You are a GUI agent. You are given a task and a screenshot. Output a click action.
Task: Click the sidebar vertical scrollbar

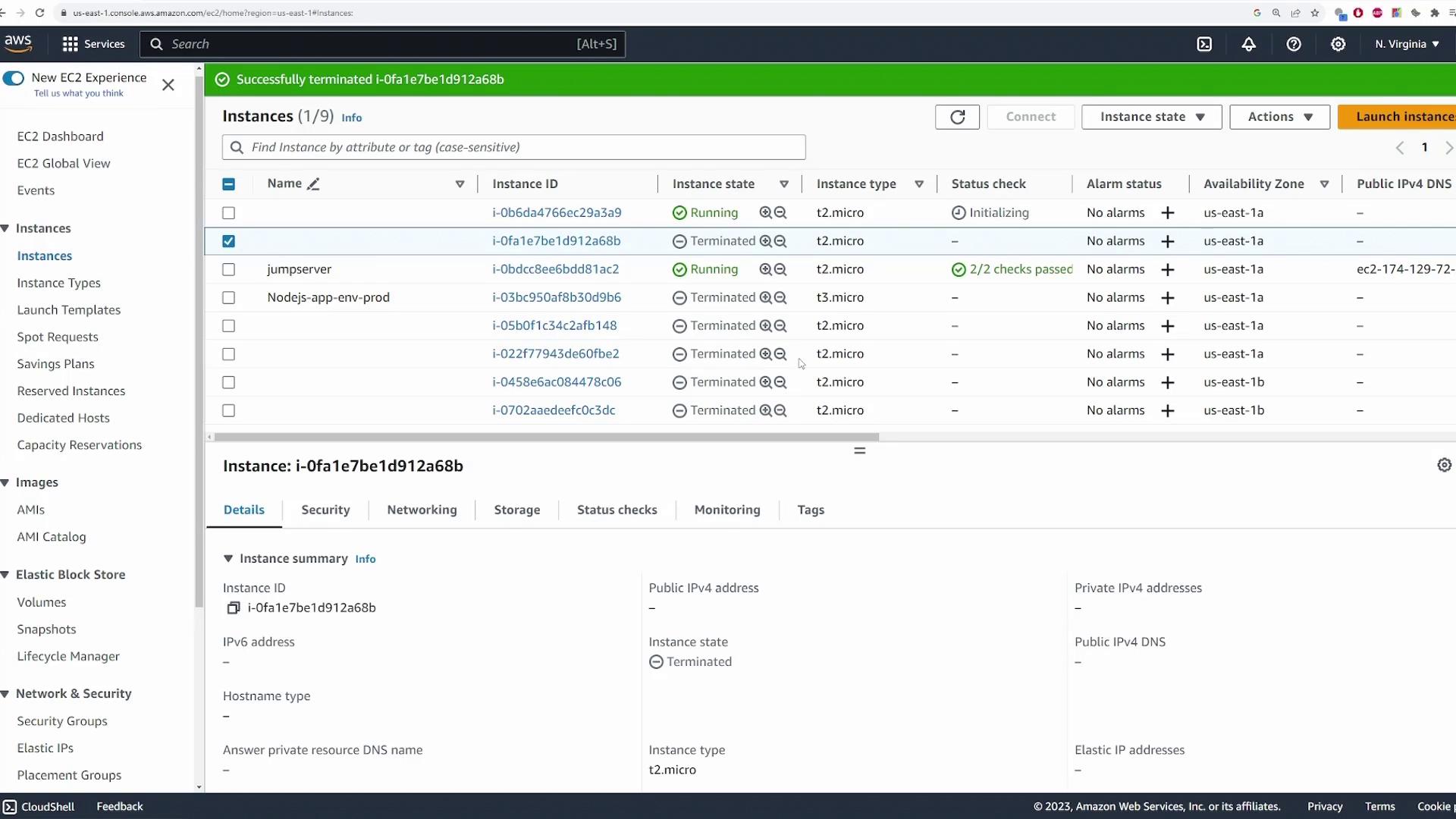[199, 341]
